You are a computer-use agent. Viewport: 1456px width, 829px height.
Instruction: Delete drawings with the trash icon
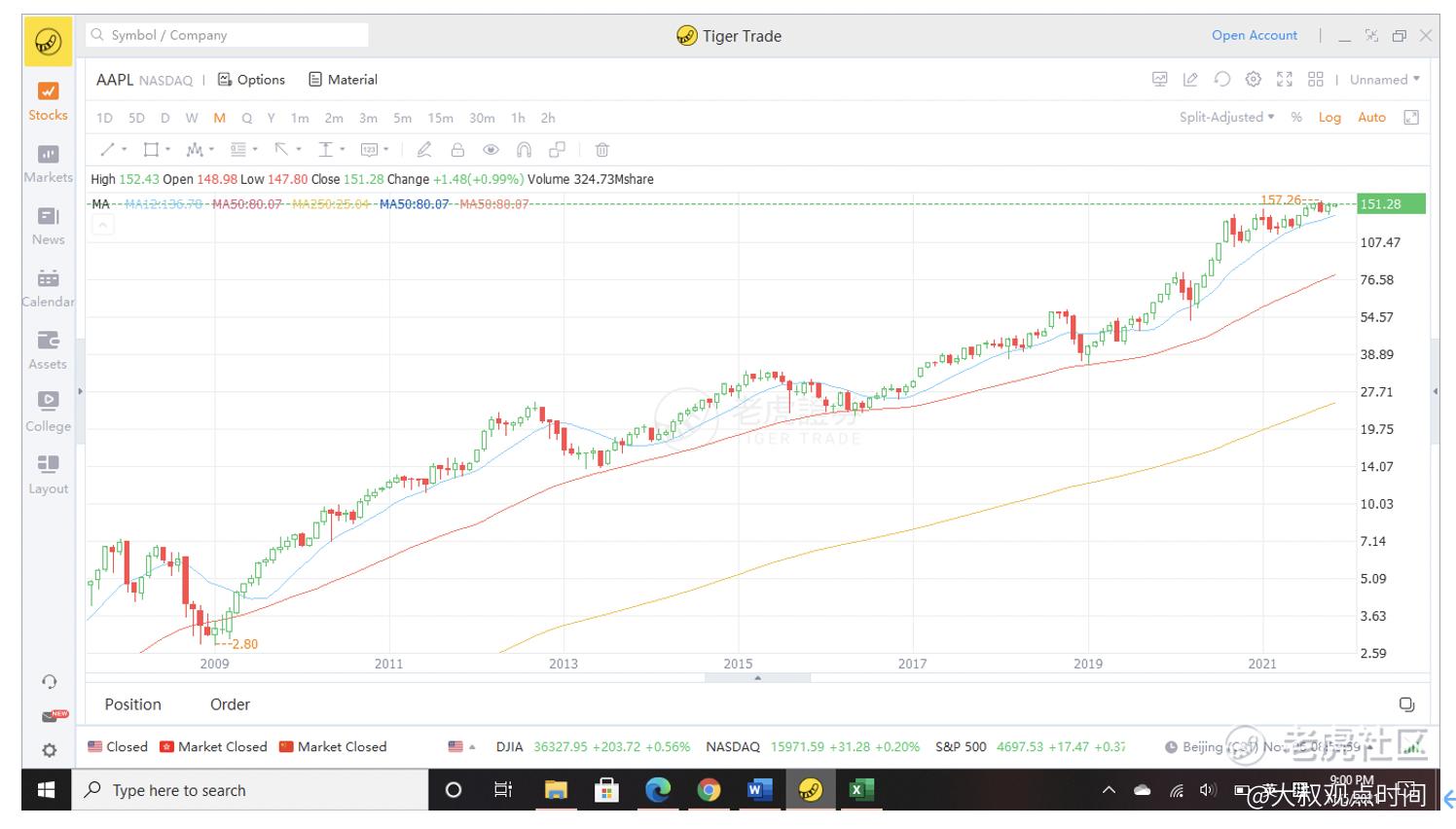pyautogui.click(x=602, y=150)
